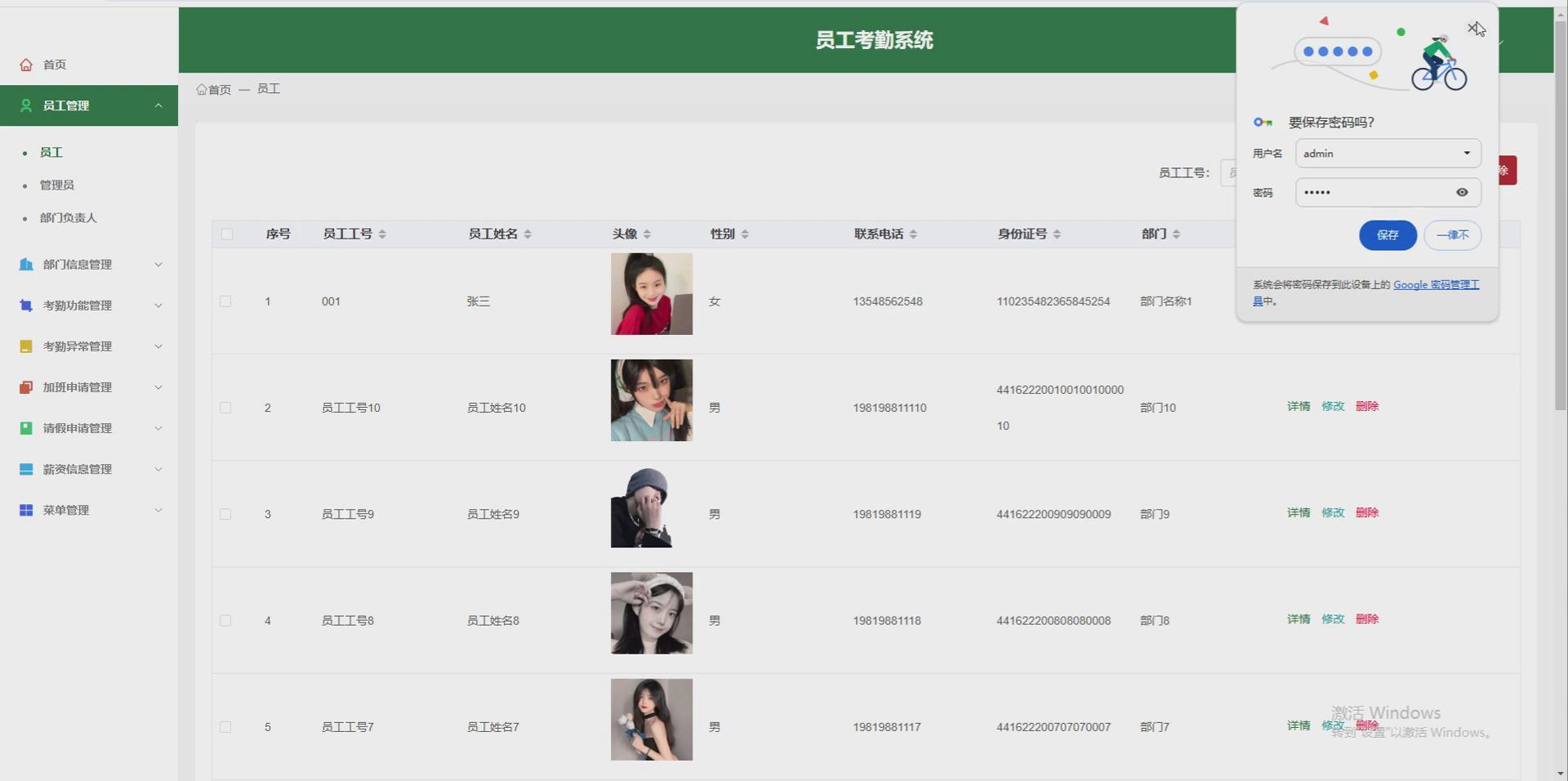The width and height of the screenshot is (1568, 781).
Task: Collapse the 员工管理 menu chevron
Action: (x=158, y=105)
